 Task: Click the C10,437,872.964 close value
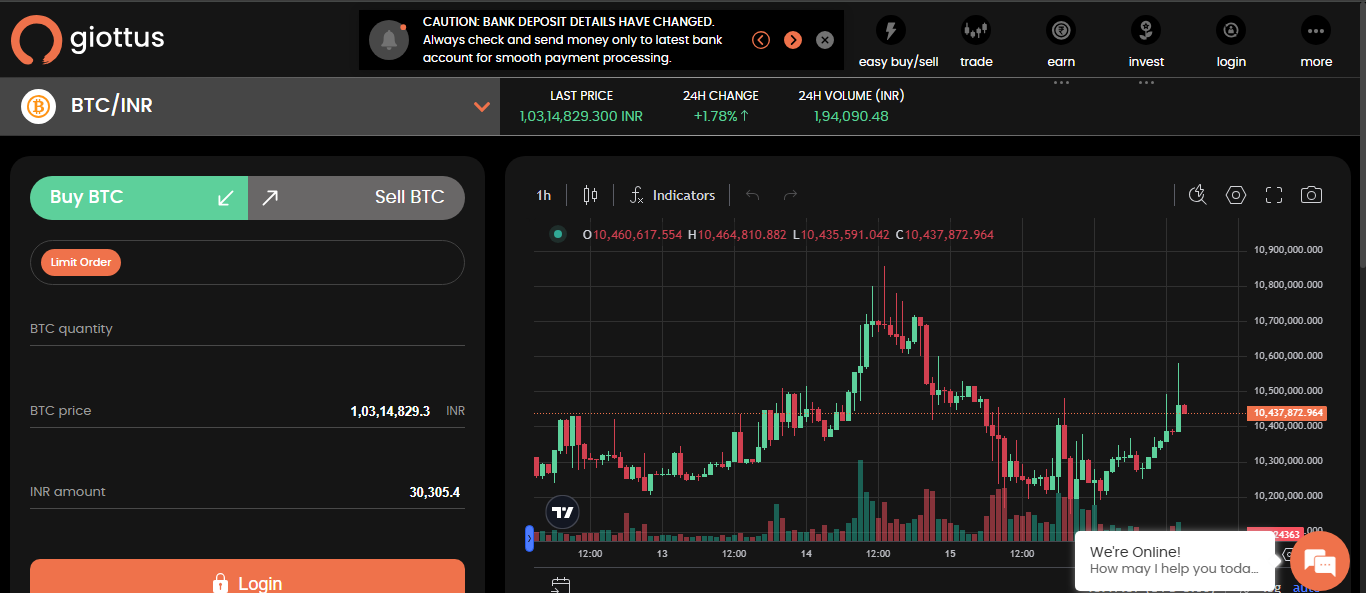point(945,235)
